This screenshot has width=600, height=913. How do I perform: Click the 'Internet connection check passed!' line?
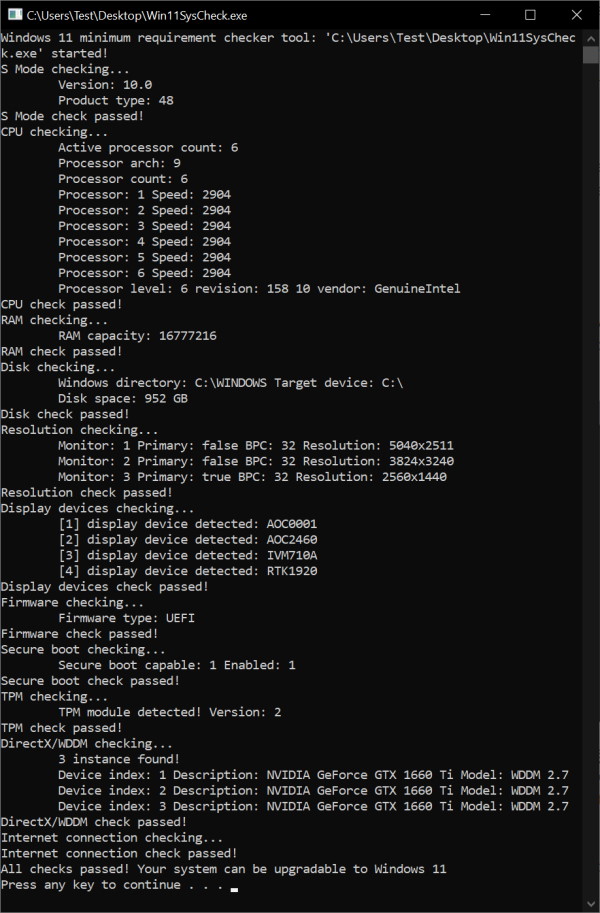click(119, 853)
